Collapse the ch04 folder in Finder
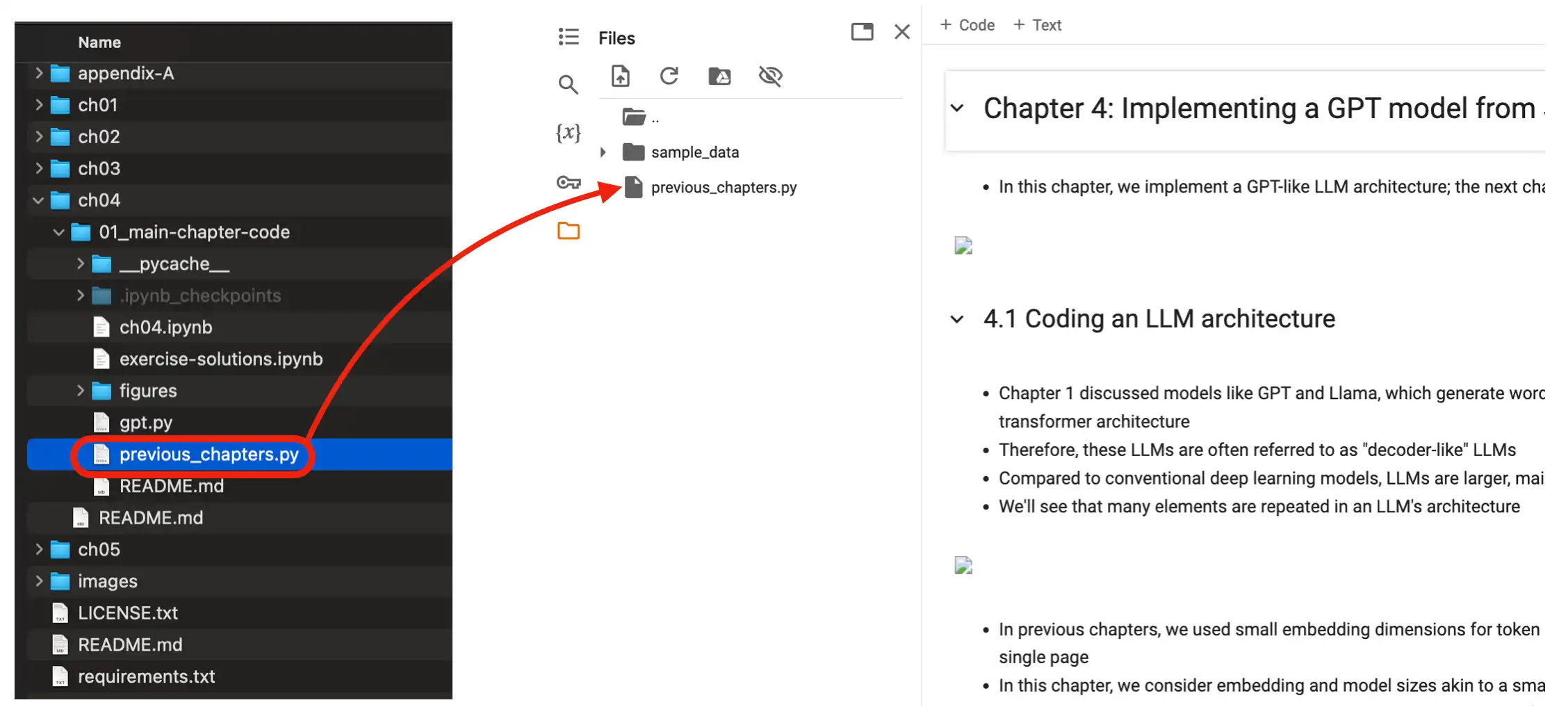The image size is (1568, 723). 38,201
